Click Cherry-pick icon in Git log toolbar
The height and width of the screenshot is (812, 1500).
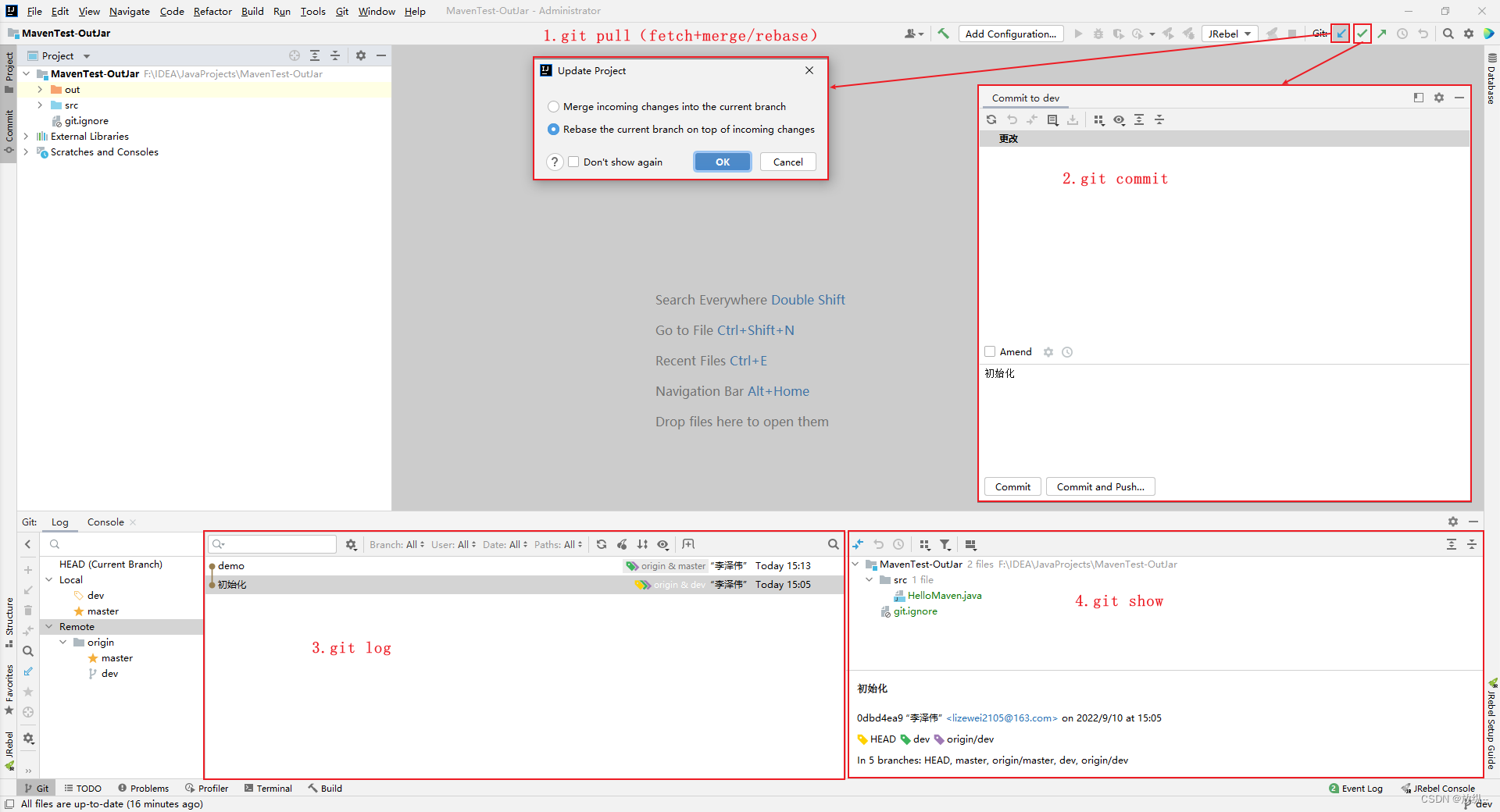(622, 544)
